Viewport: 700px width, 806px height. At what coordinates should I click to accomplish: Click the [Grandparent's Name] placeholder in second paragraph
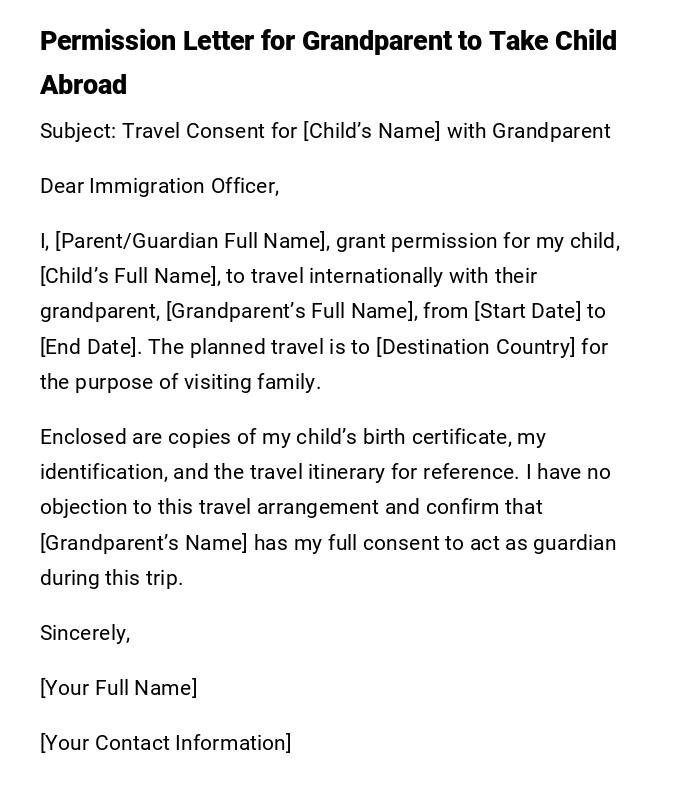point(143,543)
